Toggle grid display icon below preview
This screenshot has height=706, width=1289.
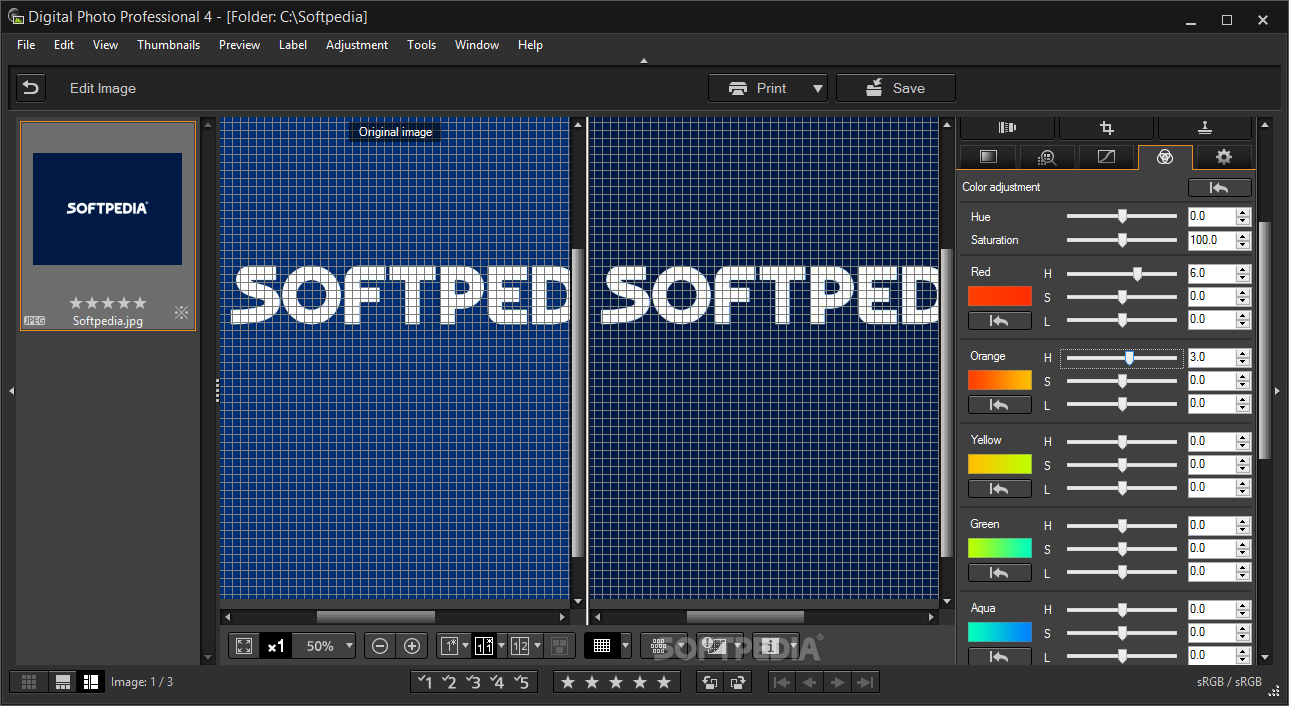pyautogui.click(x=602, y=646)
